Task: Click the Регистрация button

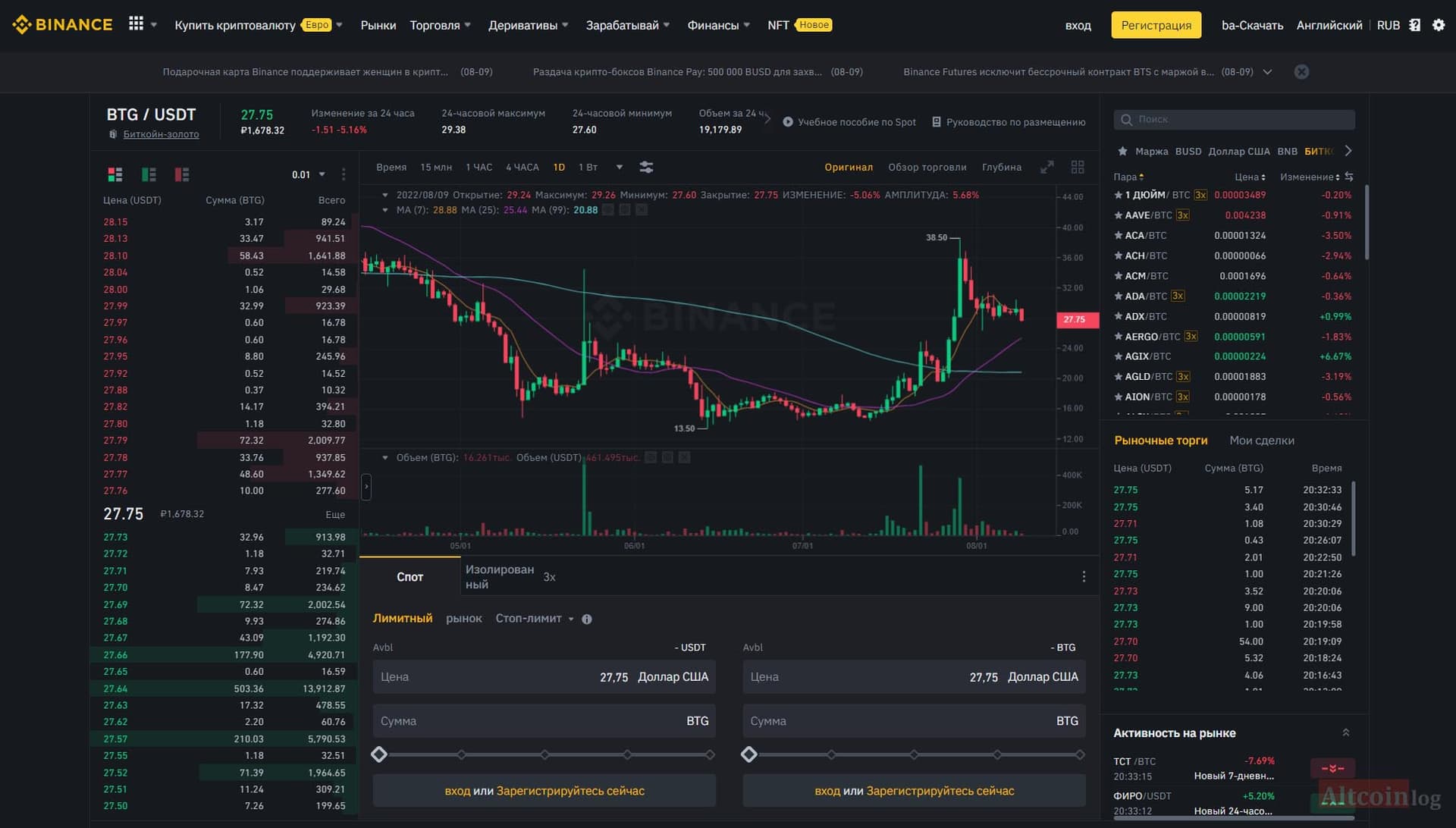Action: point(1156,25)
